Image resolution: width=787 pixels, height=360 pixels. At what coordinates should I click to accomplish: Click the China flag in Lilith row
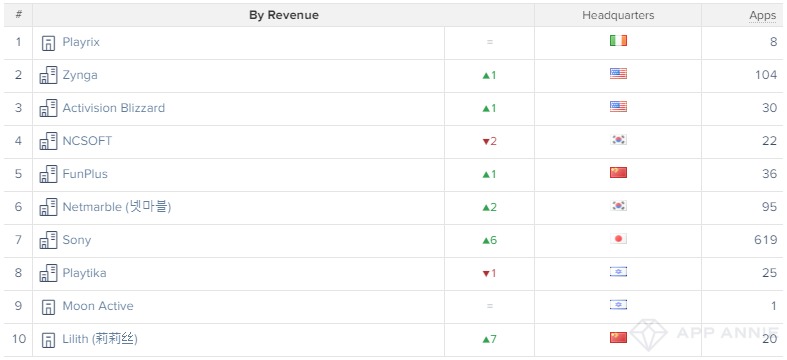coord(618,337)
